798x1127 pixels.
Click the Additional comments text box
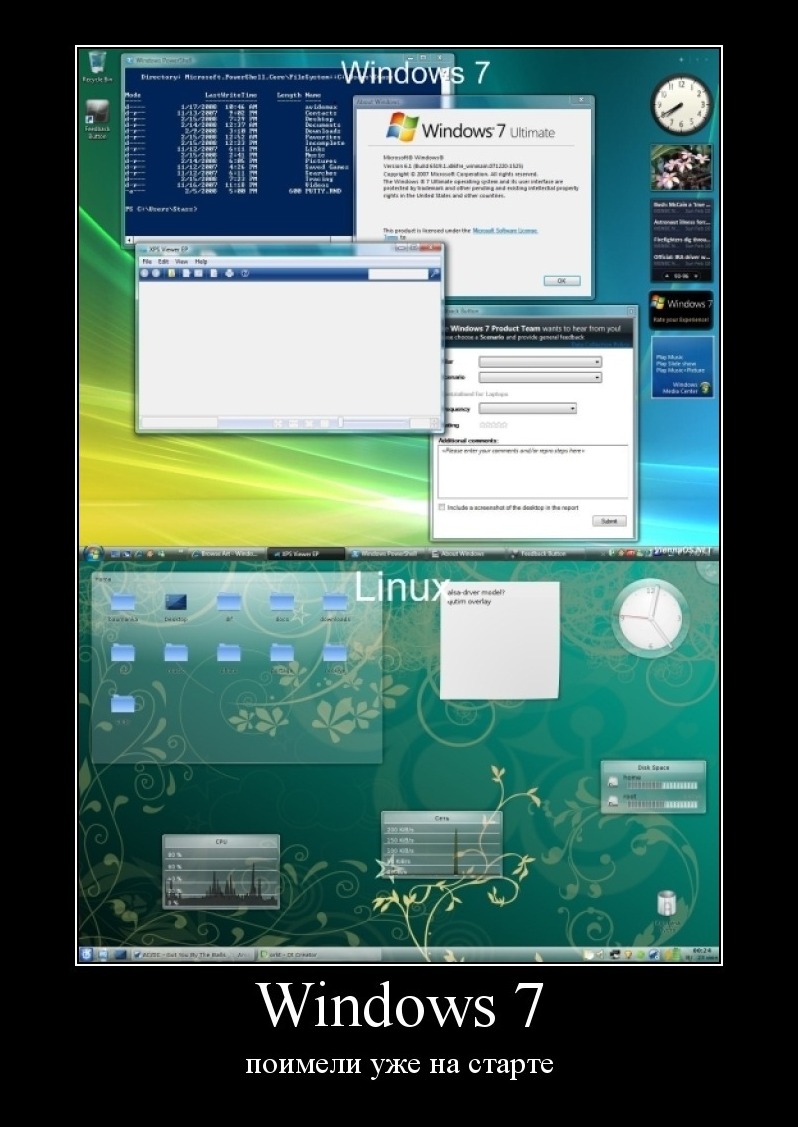[533, 471]
